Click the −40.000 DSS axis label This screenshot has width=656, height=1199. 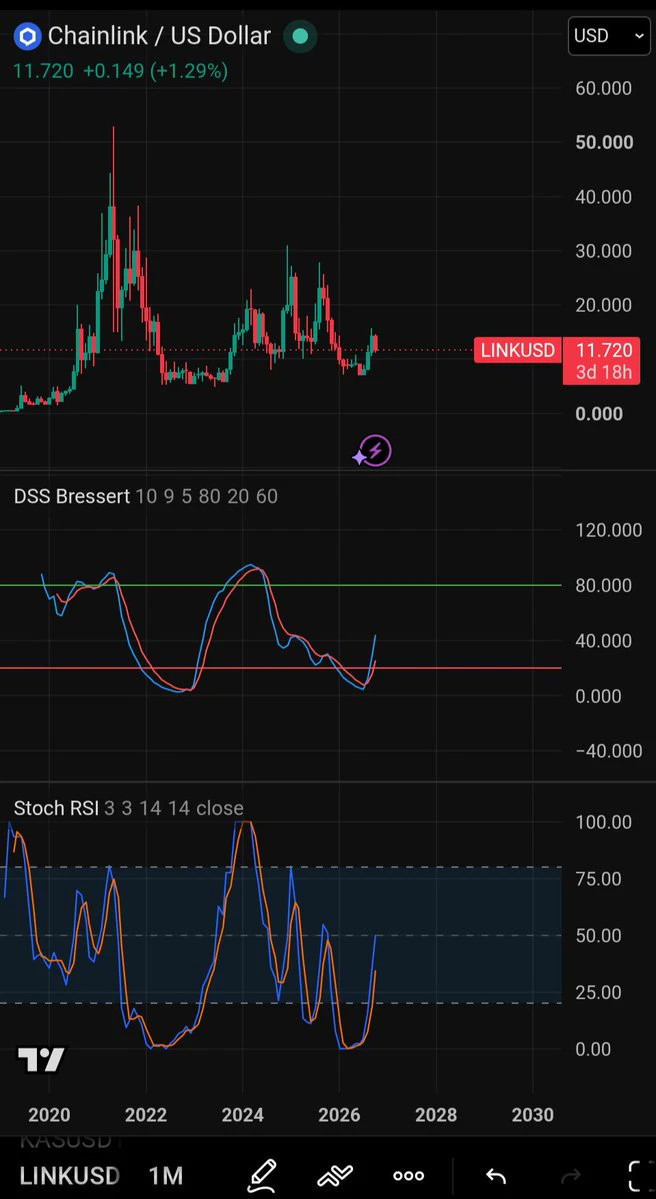click(x=609, y=751)
